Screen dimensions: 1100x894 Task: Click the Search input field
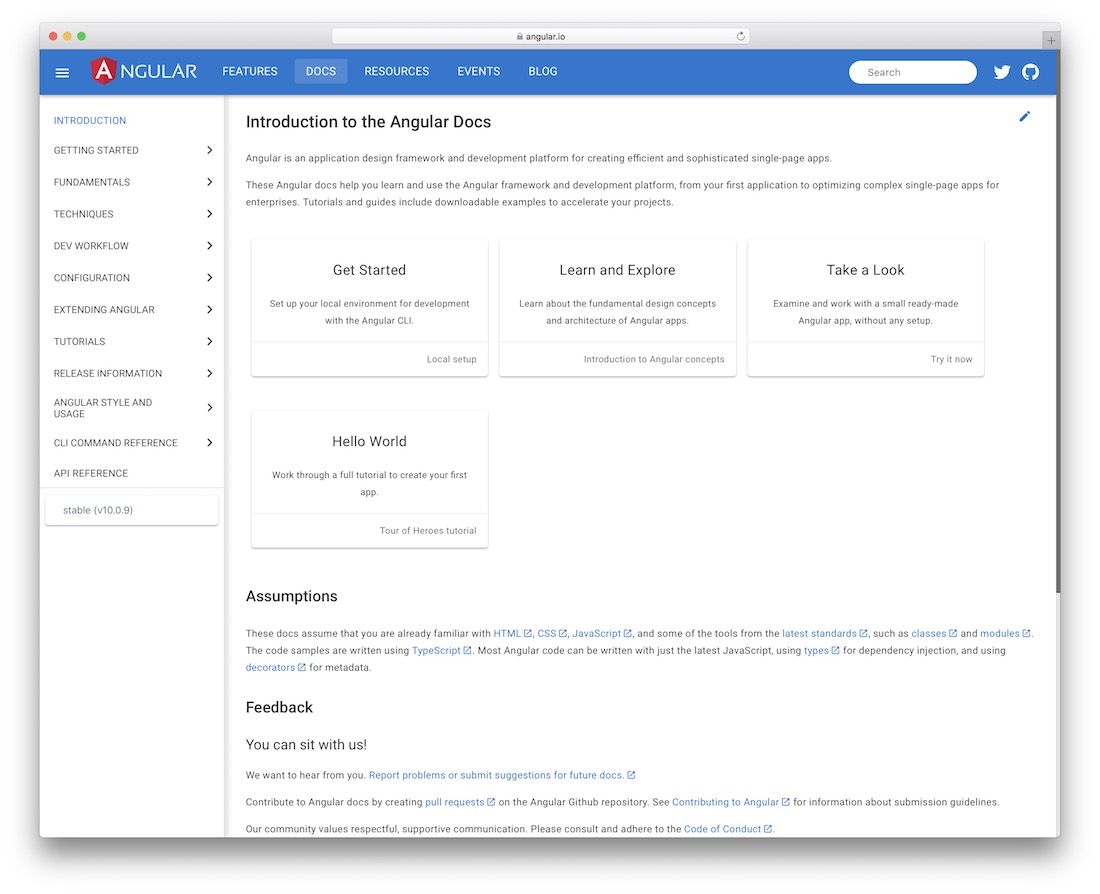(912, 72)
